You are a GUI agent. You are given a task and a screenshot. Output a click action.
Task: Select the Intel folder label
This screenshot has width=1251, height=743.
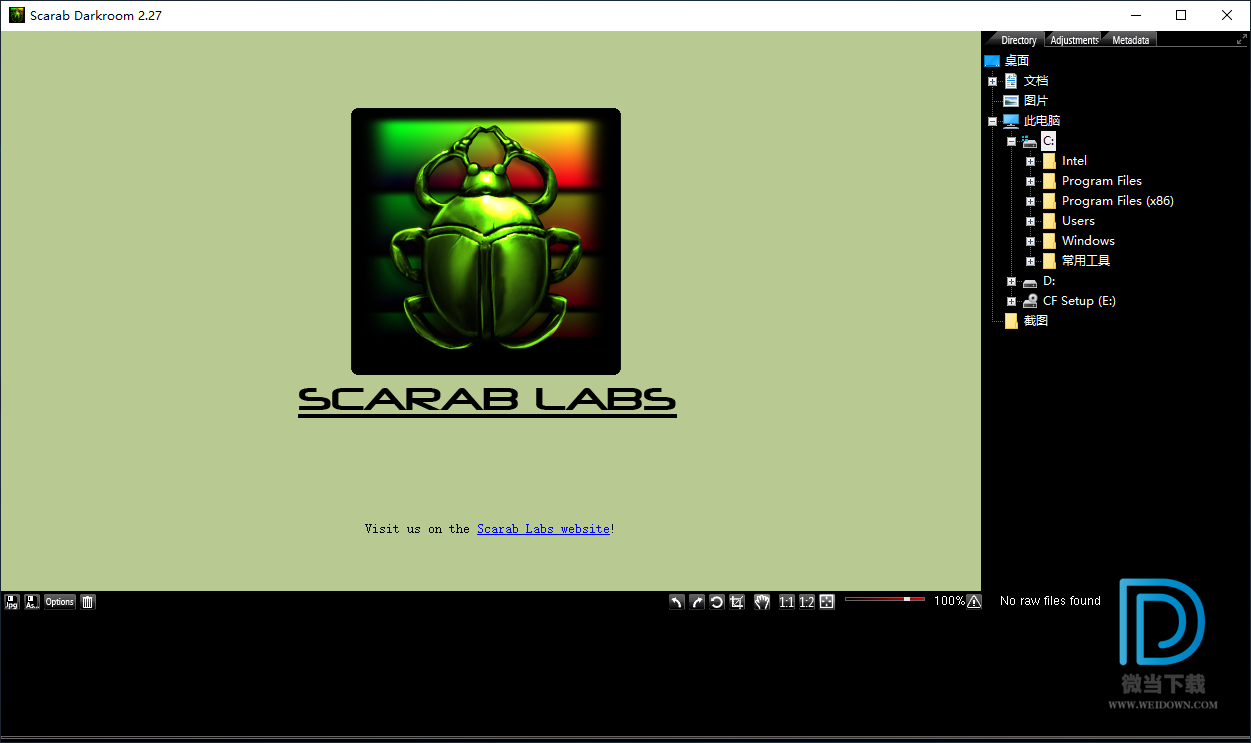coord(1074,161)
